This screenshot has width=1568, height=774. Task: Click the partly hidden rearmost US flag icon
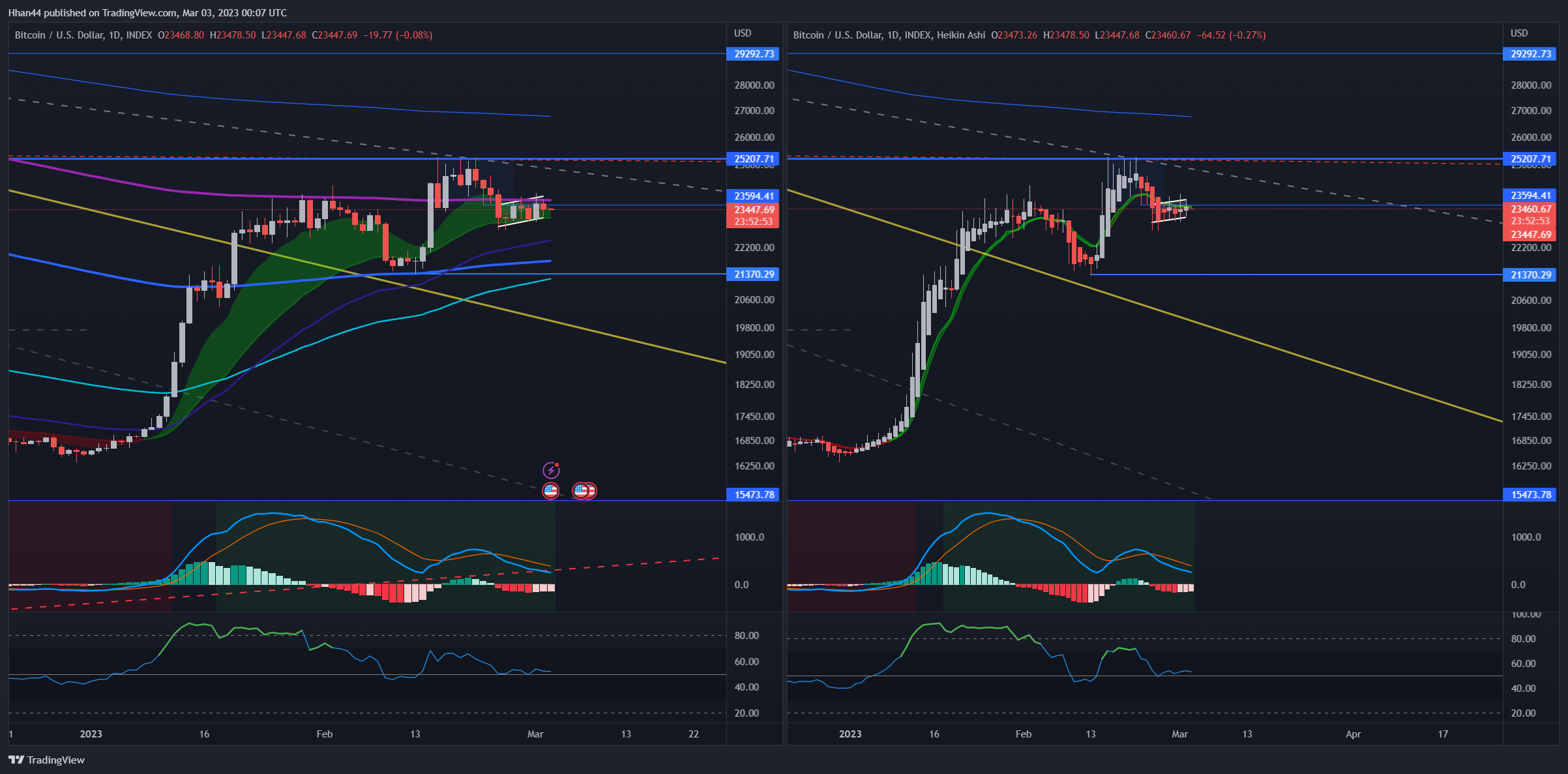click(x=591, y=490)
